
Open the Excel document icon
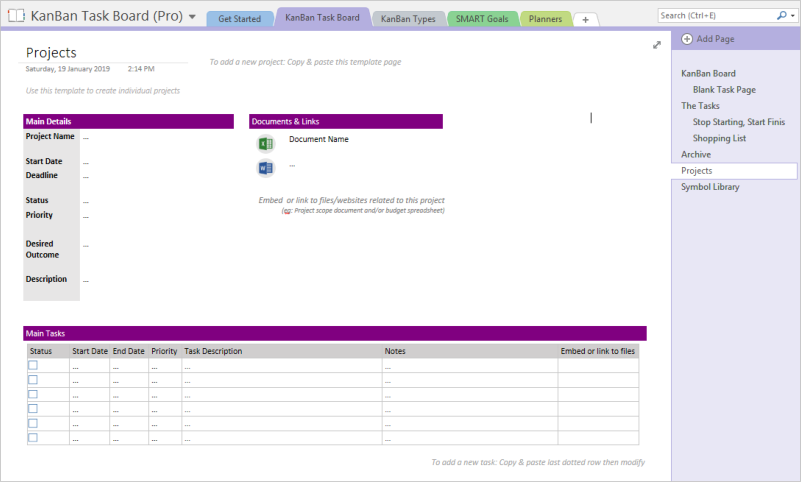point(265,143)
